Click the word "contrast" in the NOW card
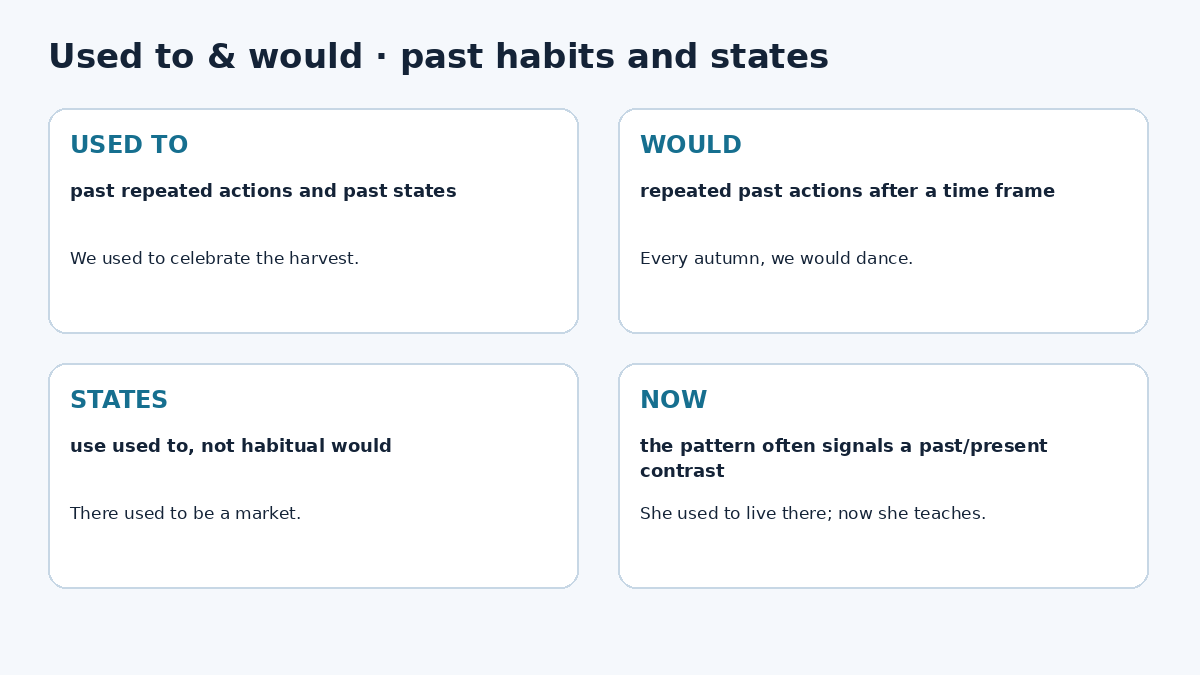This screenshot has height=675, width=1200. point(682,471)
